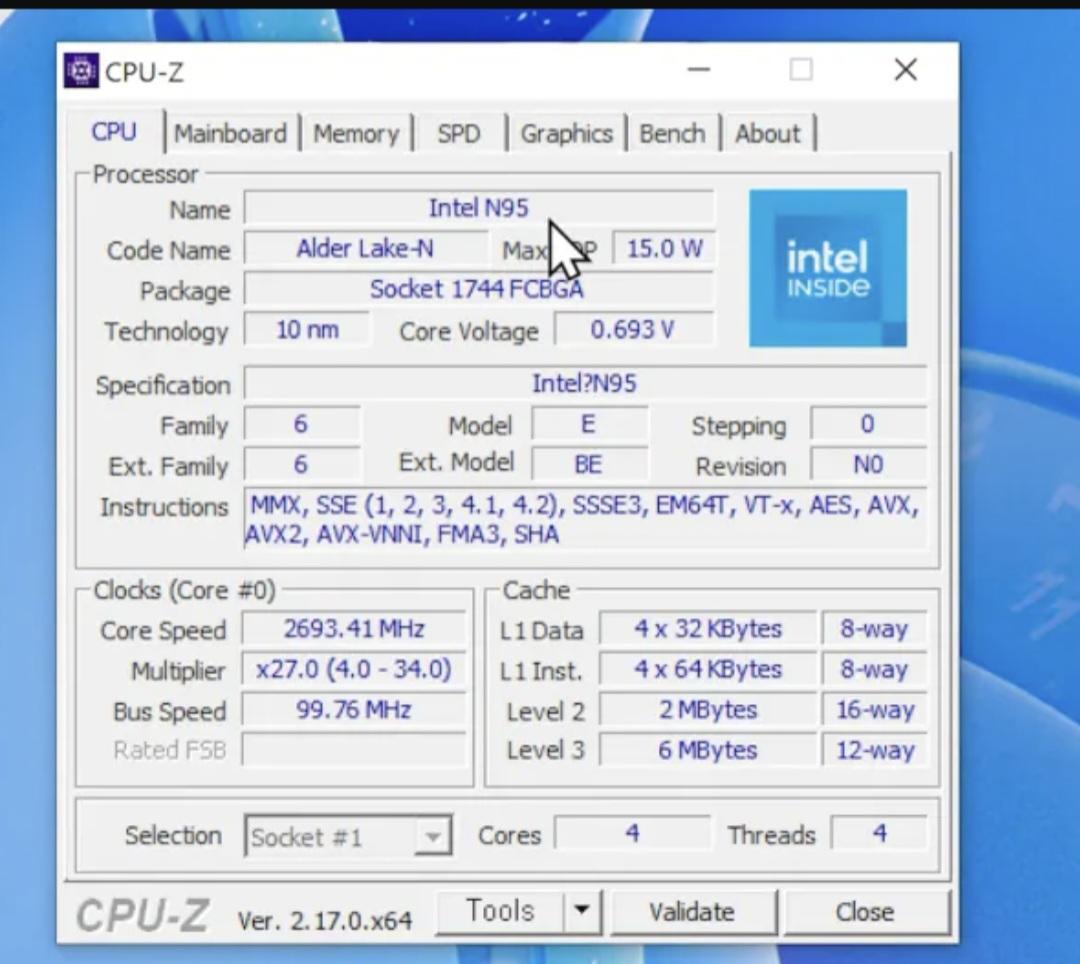This screenshot has height=964, width=1080.
Task: Click the Cores count value 4
Action: 632,834
